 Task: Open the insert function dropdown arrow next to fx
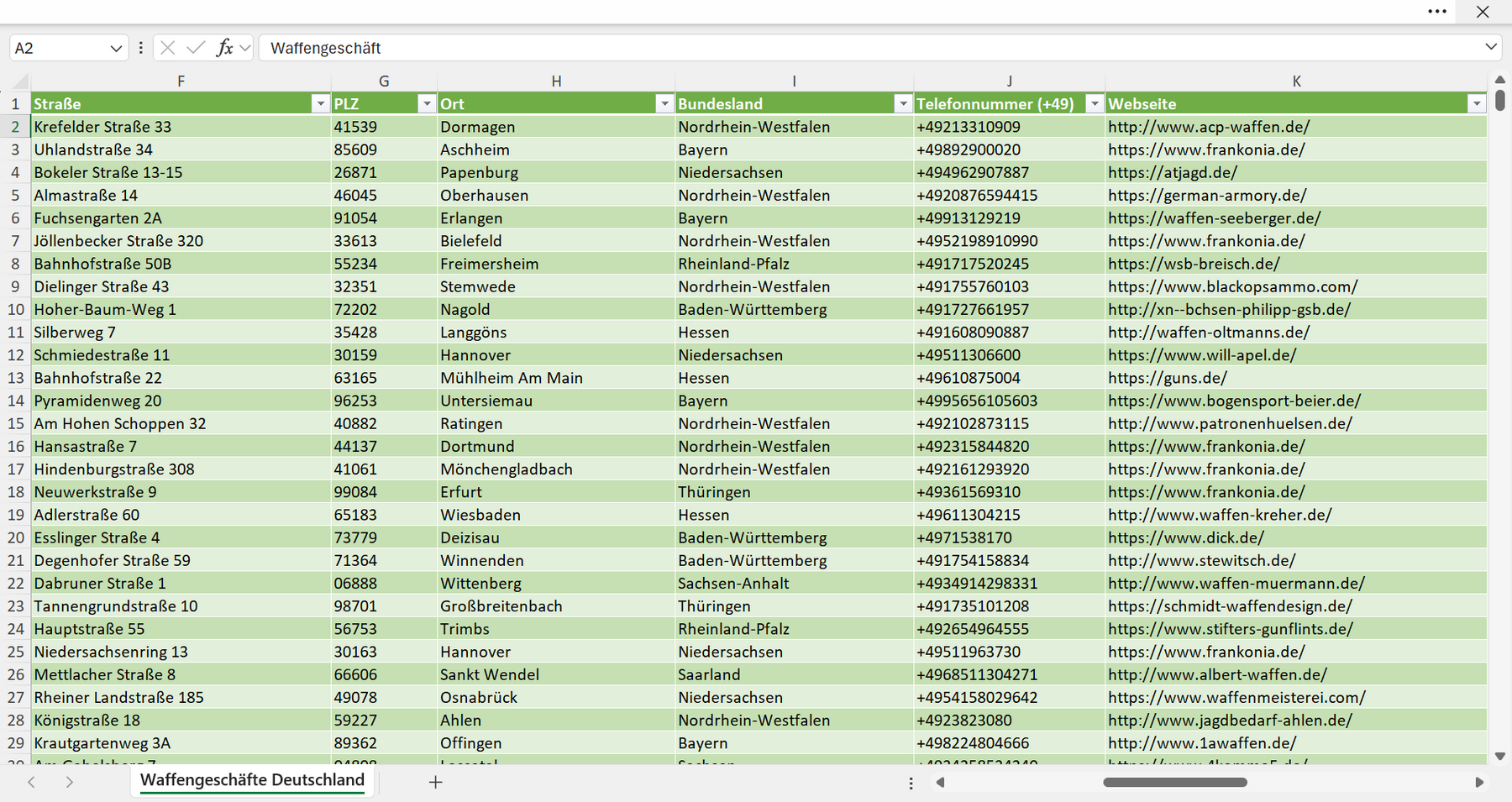(244, 48)
